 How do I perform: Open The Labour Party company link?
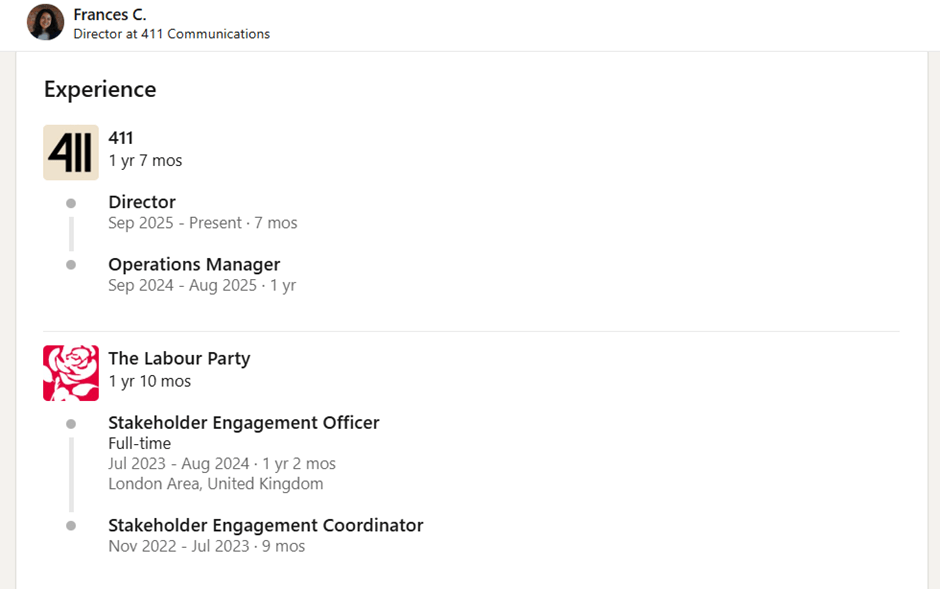179,358
